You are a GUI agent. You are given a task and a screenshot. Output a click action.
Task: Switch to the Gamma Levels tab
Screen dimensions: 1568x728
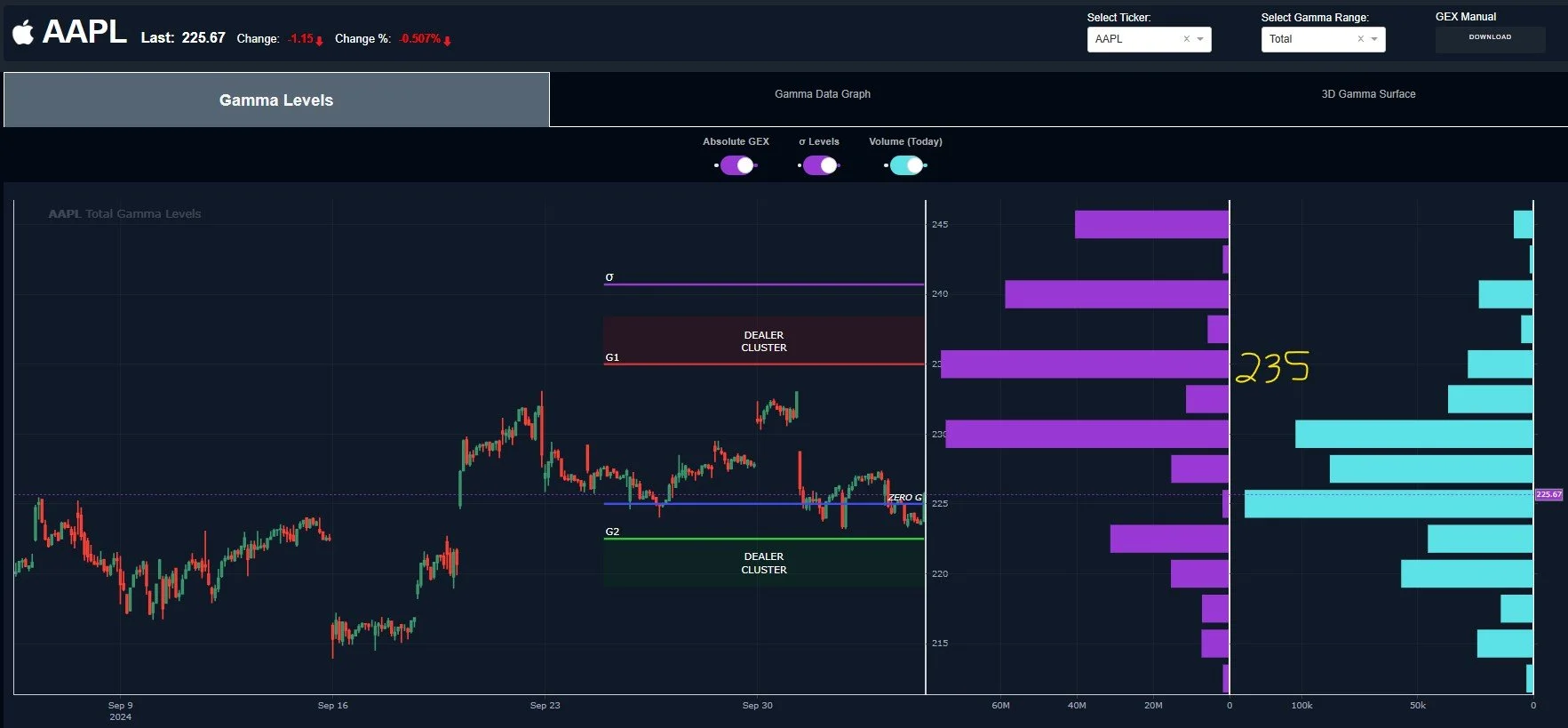[276, 100]
